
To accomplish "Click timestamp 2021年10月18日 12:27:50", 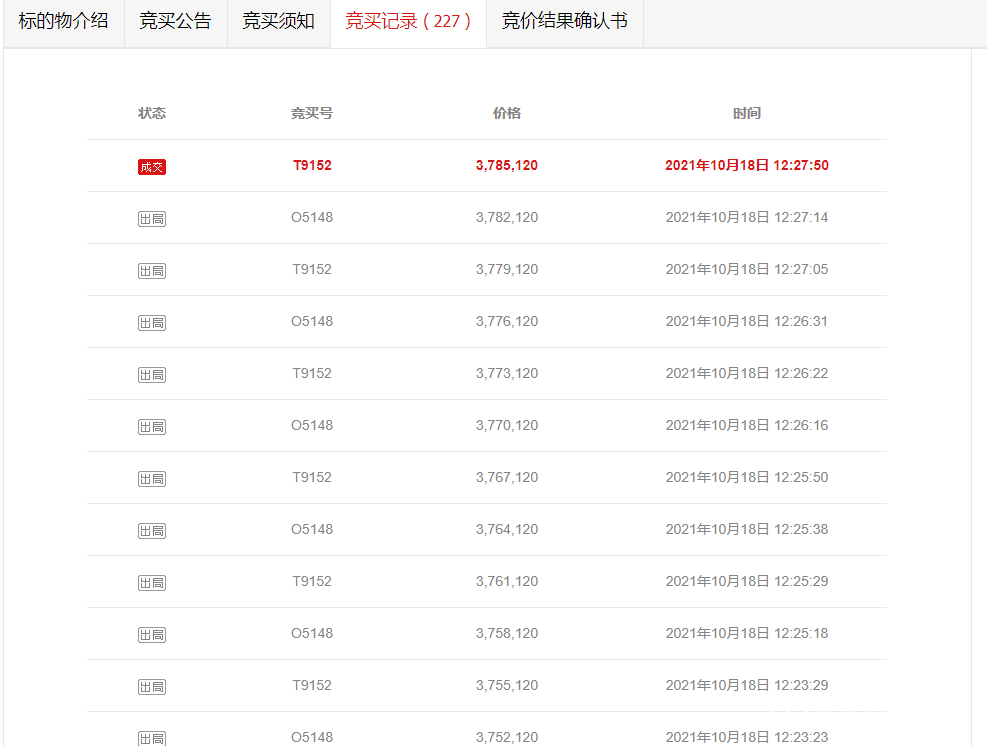I will click(747, 166).
